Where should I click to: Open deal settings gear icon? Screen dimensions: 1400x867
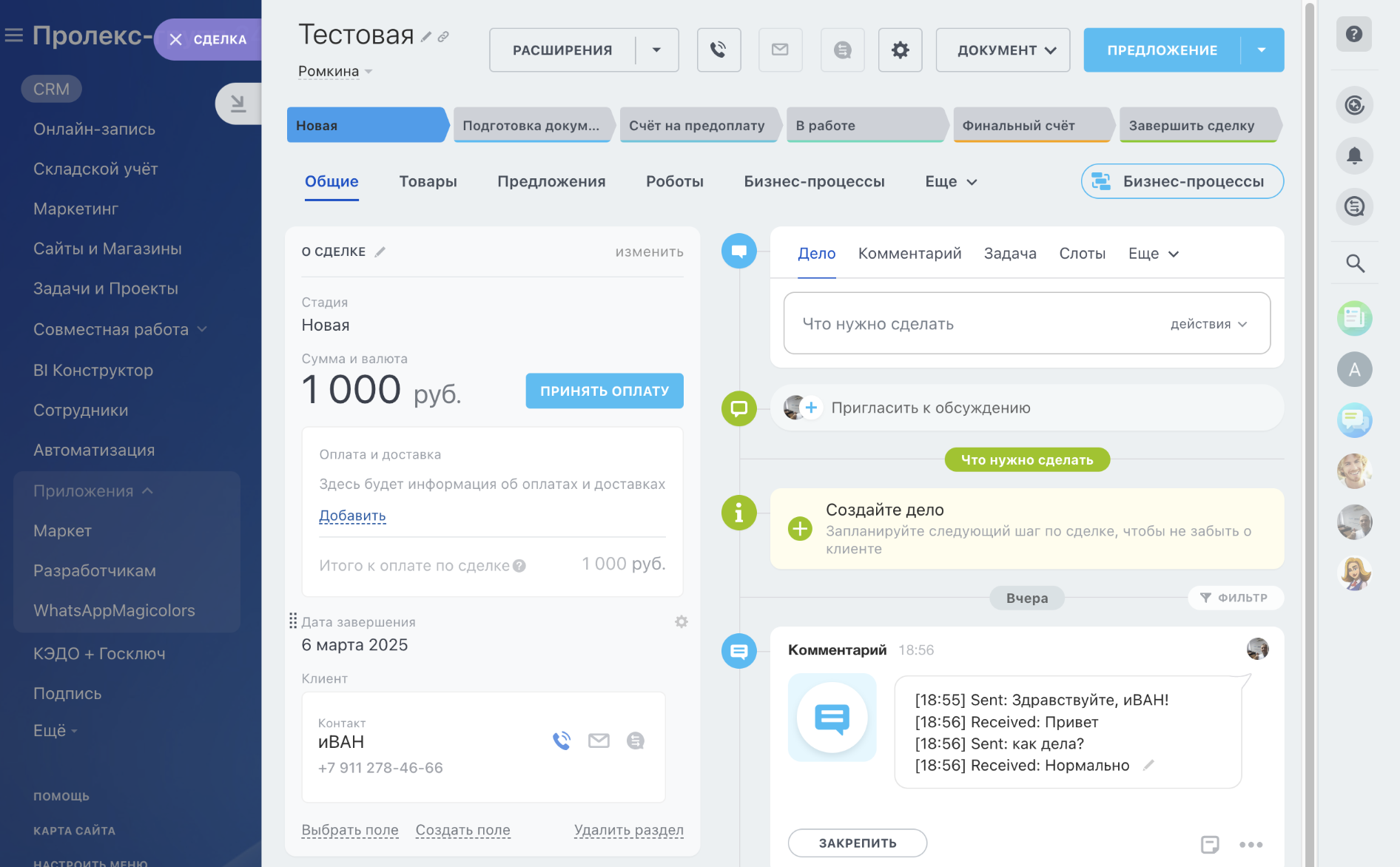coord(900,50)
